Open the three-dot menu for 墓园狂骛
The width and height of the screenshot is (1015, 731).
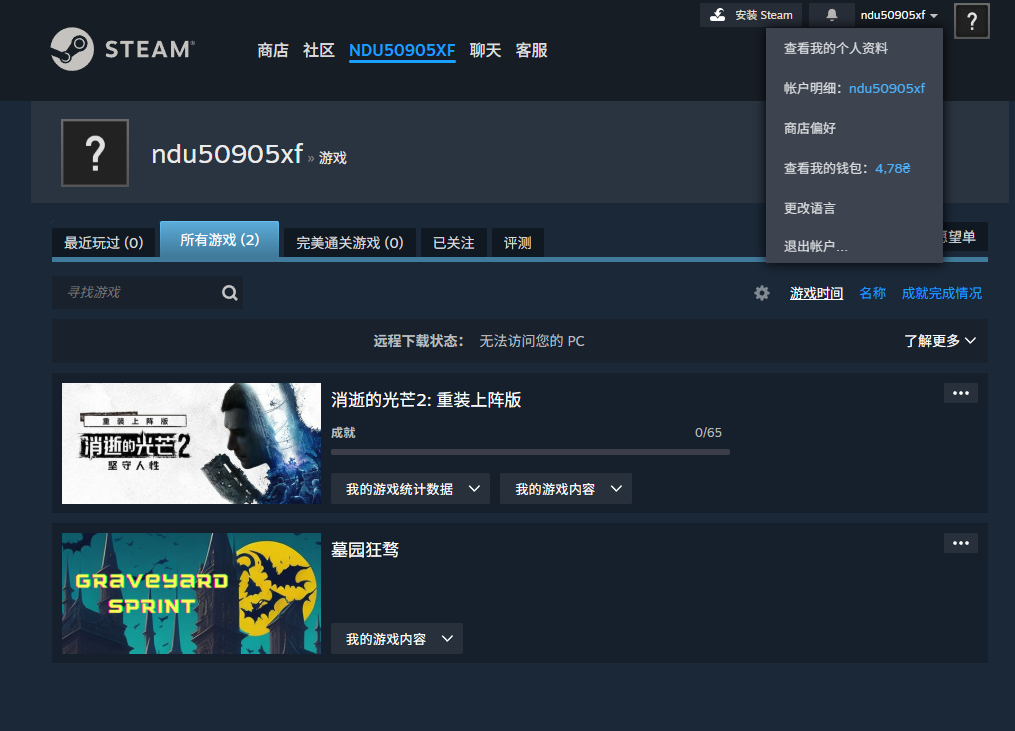(961, 543)
